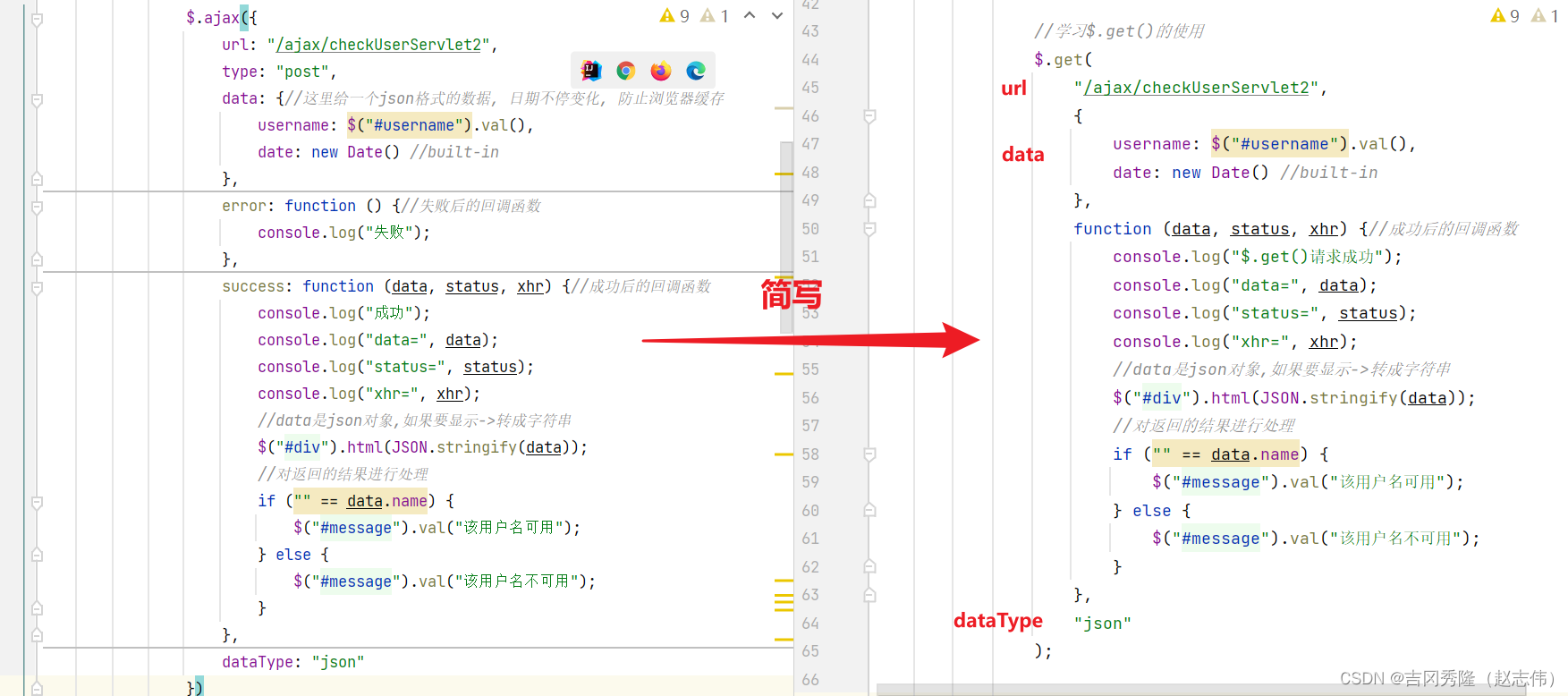The height and width of the screenshot is (696, 1568).
Task: Collapse the fold marker on line 58
Action: pyautogui.click(x=869, y=454)
